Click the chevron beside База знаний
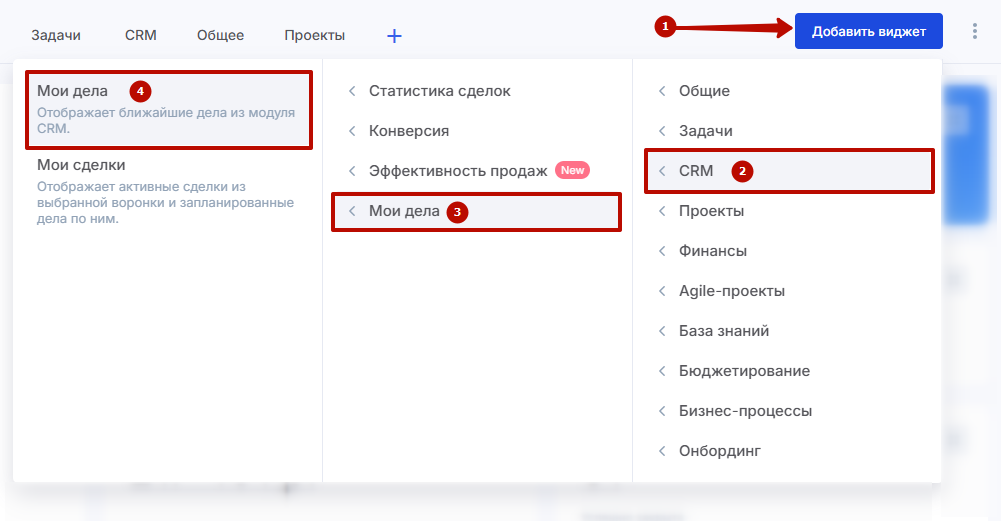Screen dimensions: 1001x521 click(x=662, y=331)
